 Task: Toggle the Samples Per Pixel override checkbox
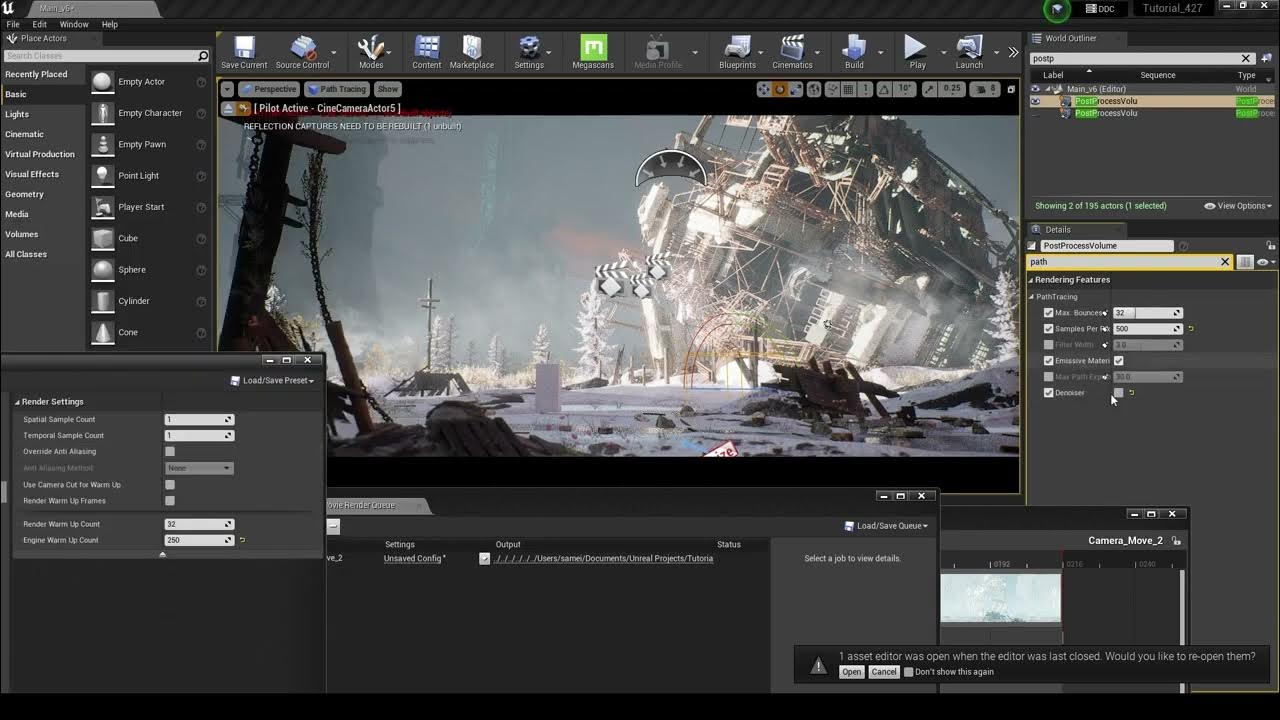coord(1048,329)
